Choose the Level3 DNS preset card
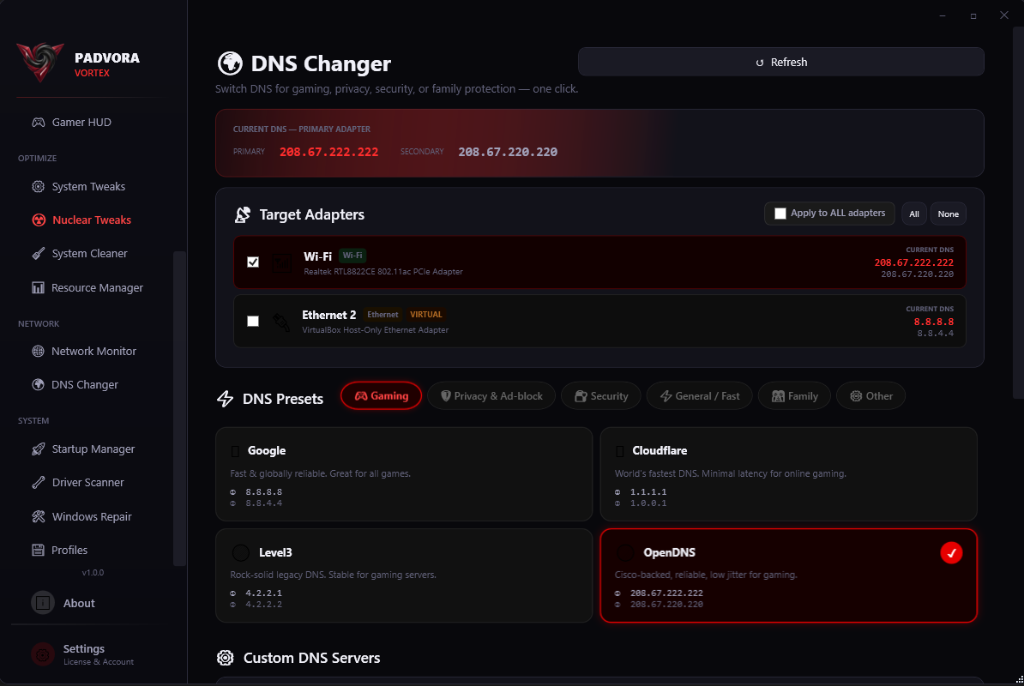Screen dimensions: 1024x686 pyautogui.click(x=404, y=576)
